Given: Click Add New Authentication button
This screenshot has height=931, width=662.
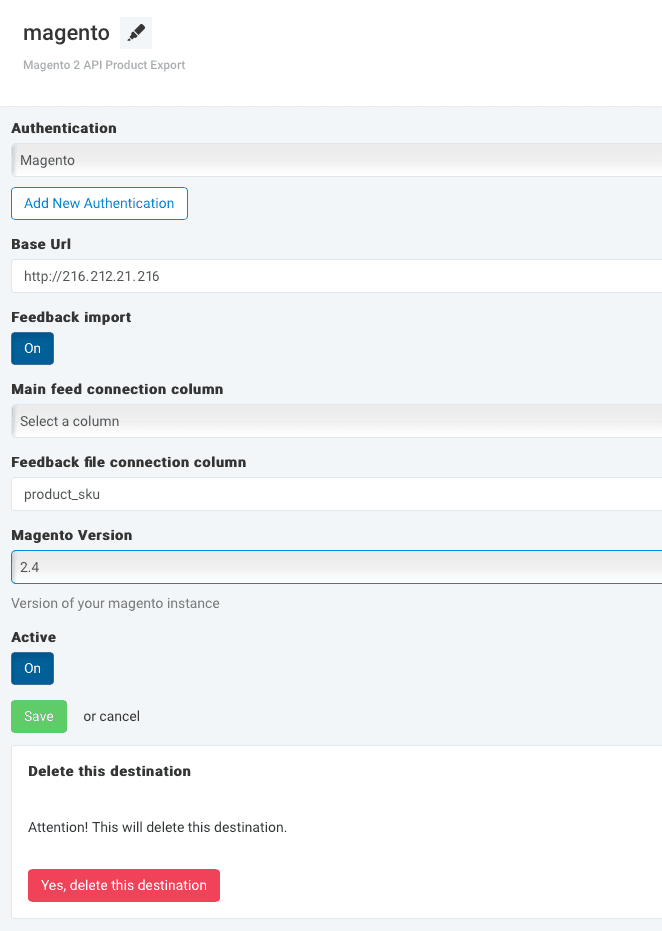Looking at the screenshot, I should 99,203.
